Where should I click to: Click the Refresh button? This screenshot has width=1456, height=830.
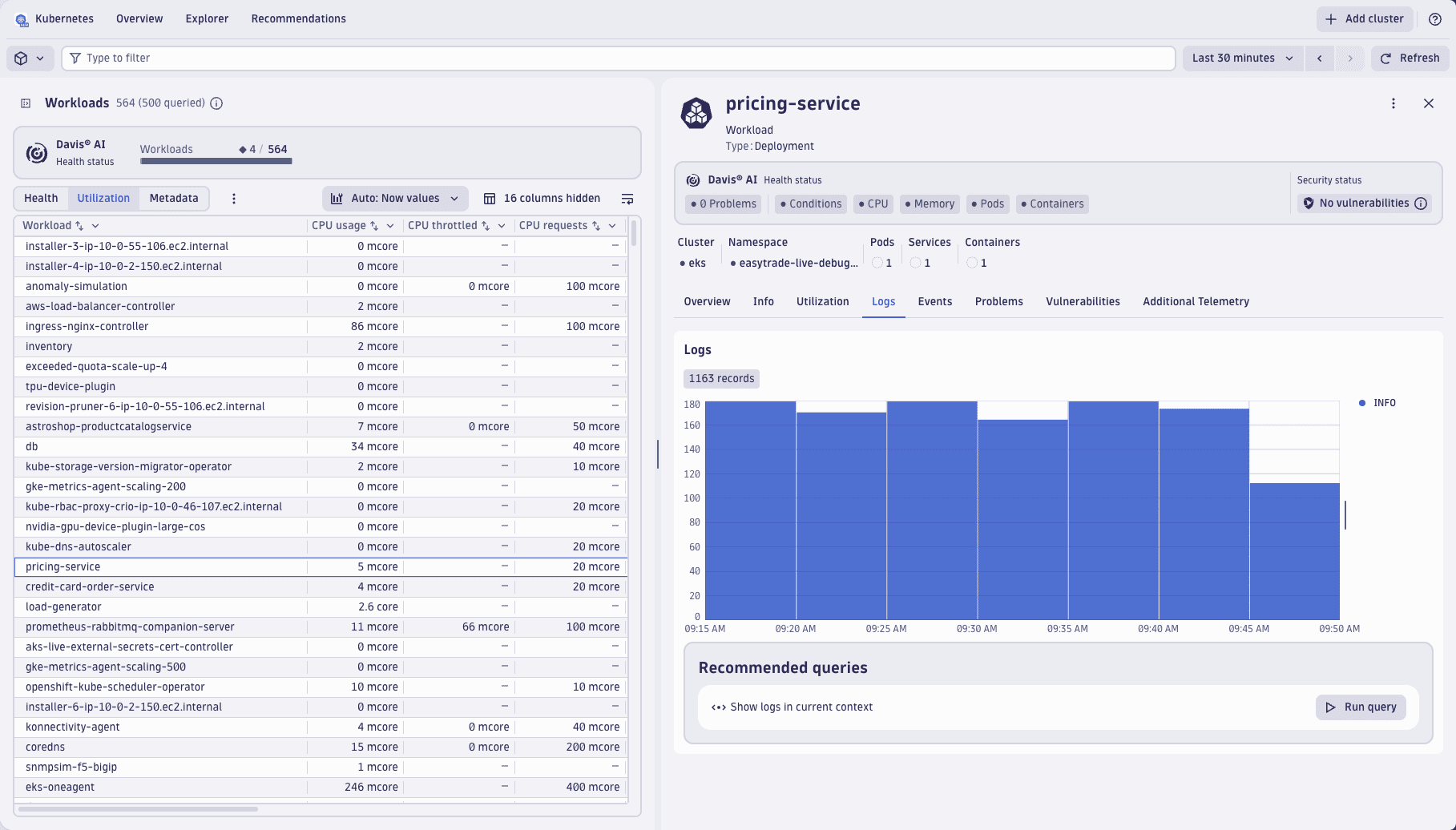[1410, 58]
